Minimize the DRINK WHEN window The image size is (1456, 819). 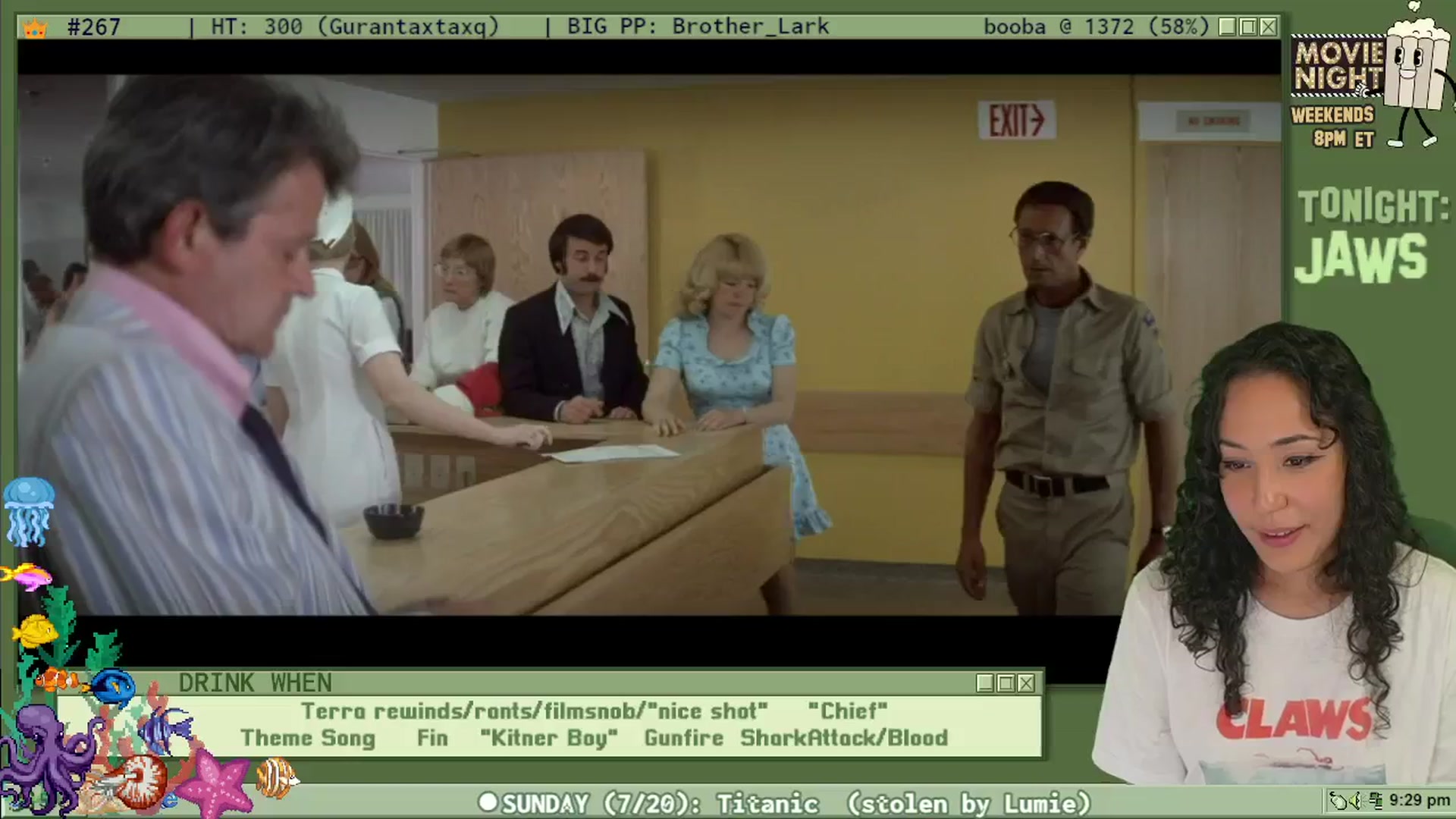985,683
